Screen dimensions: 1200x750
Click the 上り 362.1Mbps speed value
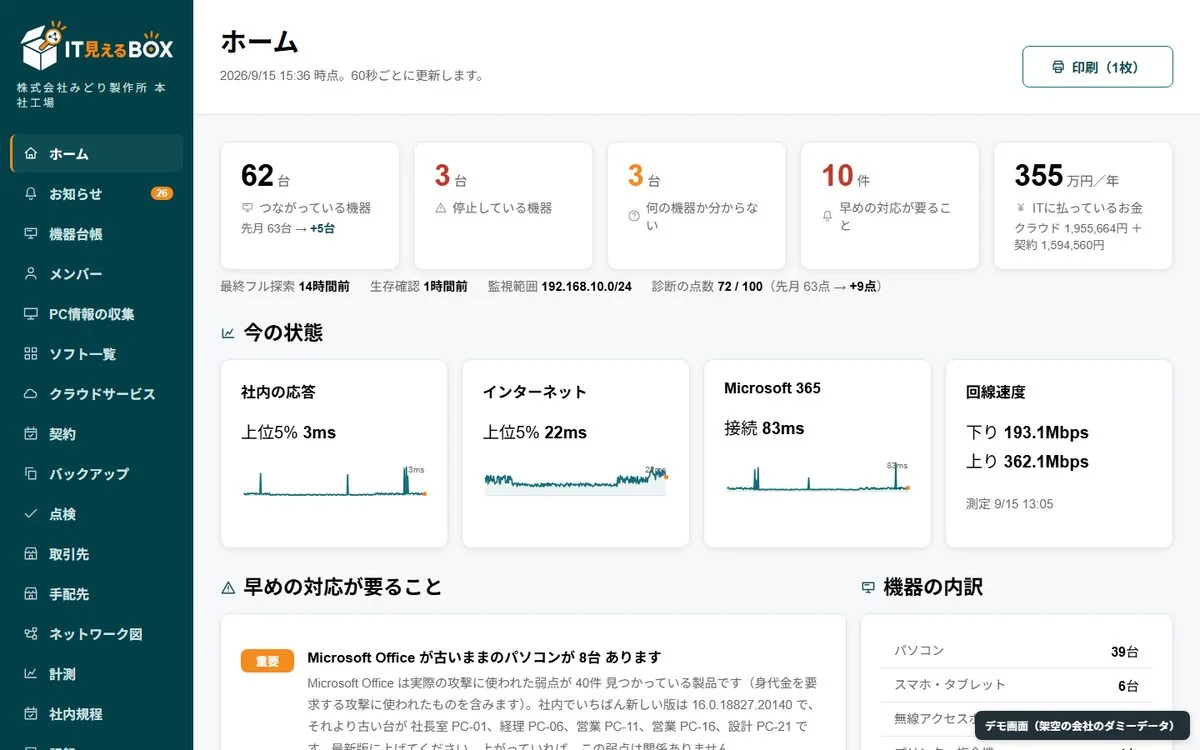1027,462
